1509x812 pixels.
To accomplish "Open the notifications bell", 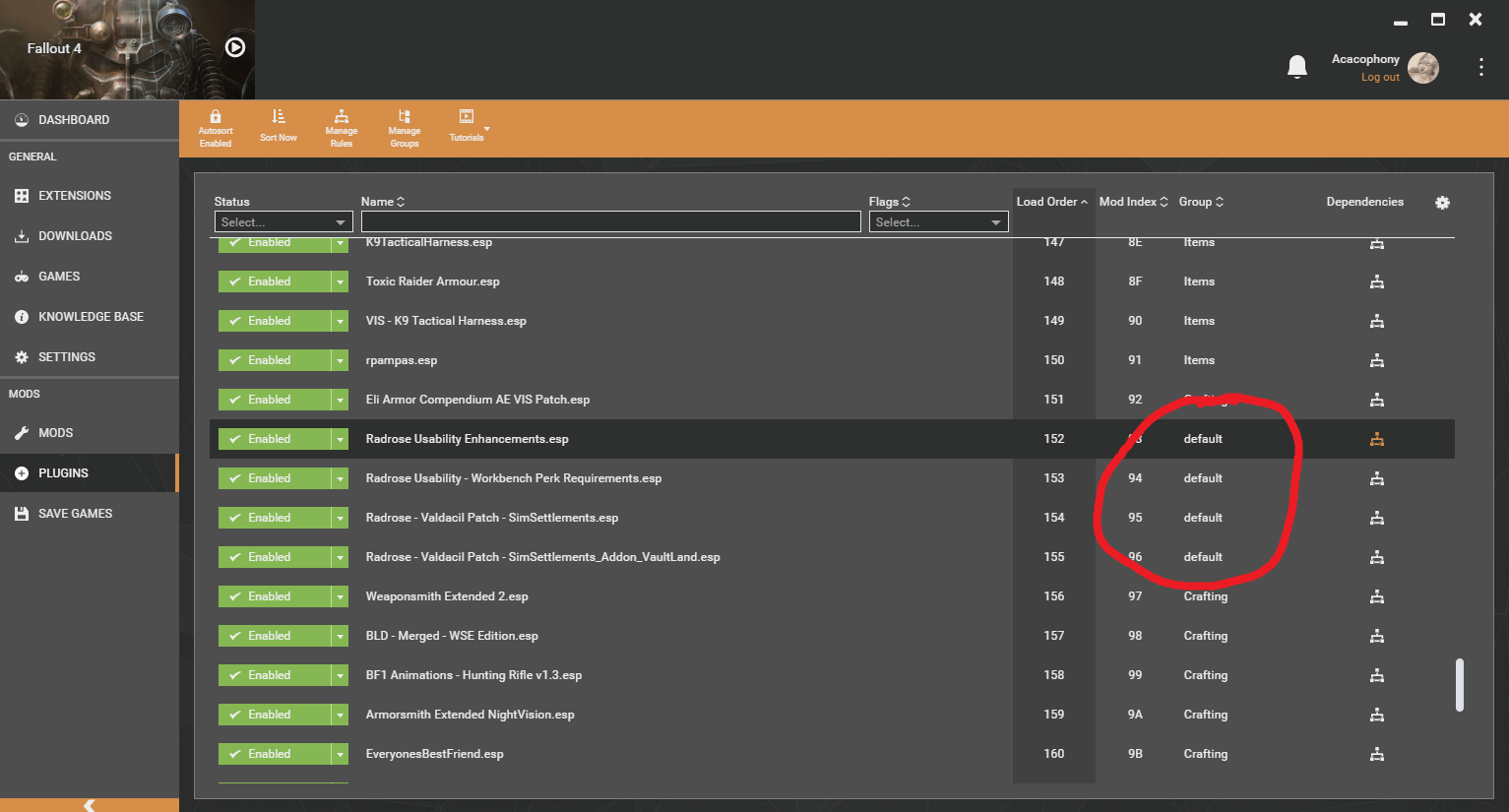I will (x=1297, y=67).
